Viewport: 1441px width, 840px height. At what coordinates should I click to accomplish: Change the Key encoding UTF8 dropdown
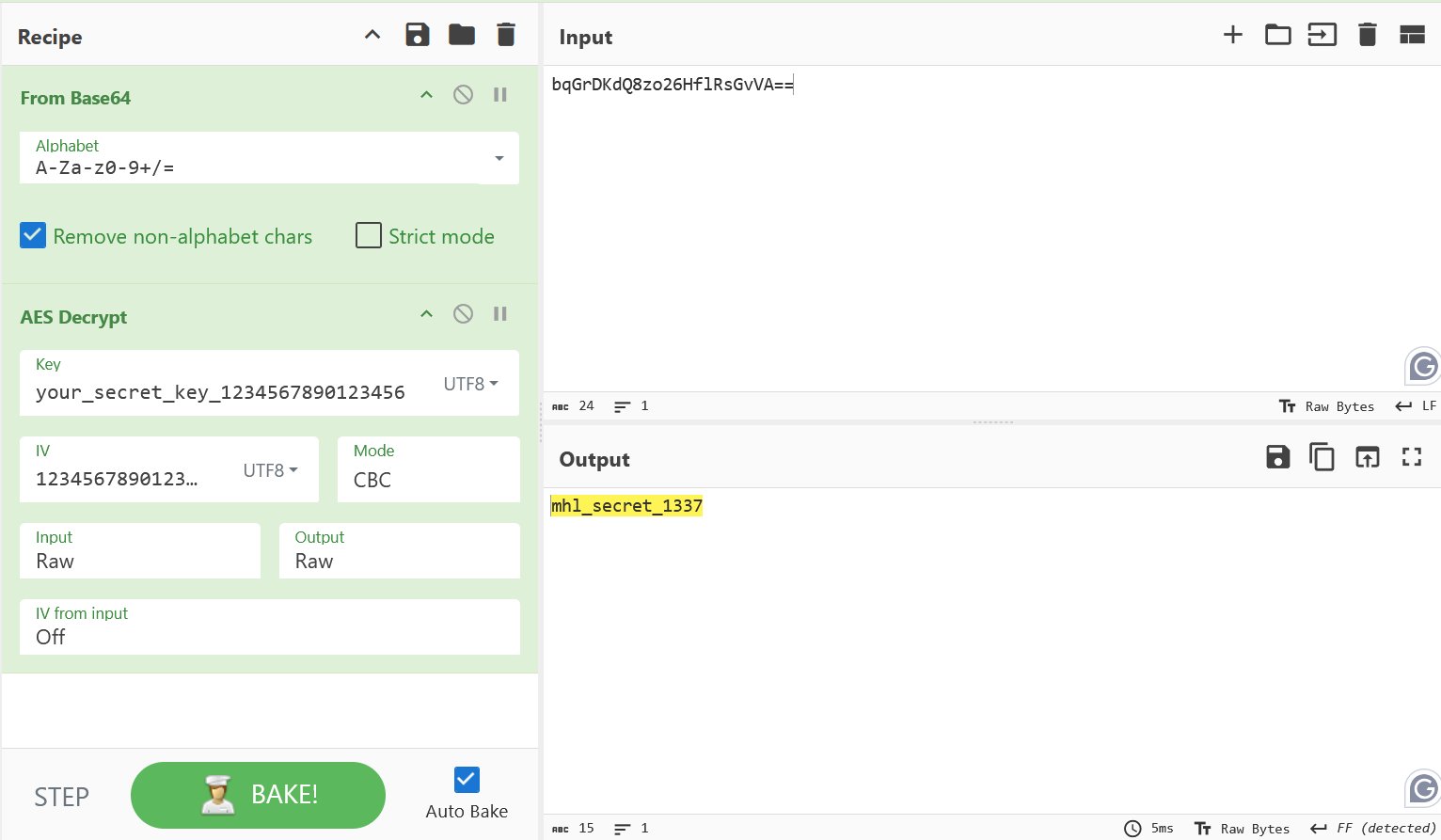[x=470, y=384]
